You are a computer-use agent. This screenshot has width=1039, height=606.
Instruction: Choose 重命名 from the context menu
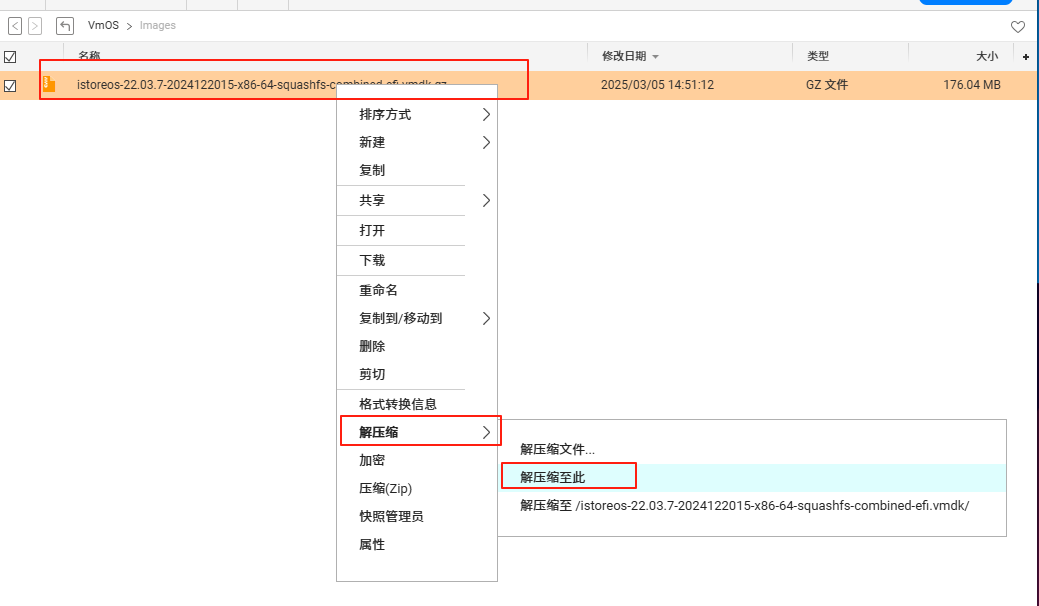(x=417, y=290)
